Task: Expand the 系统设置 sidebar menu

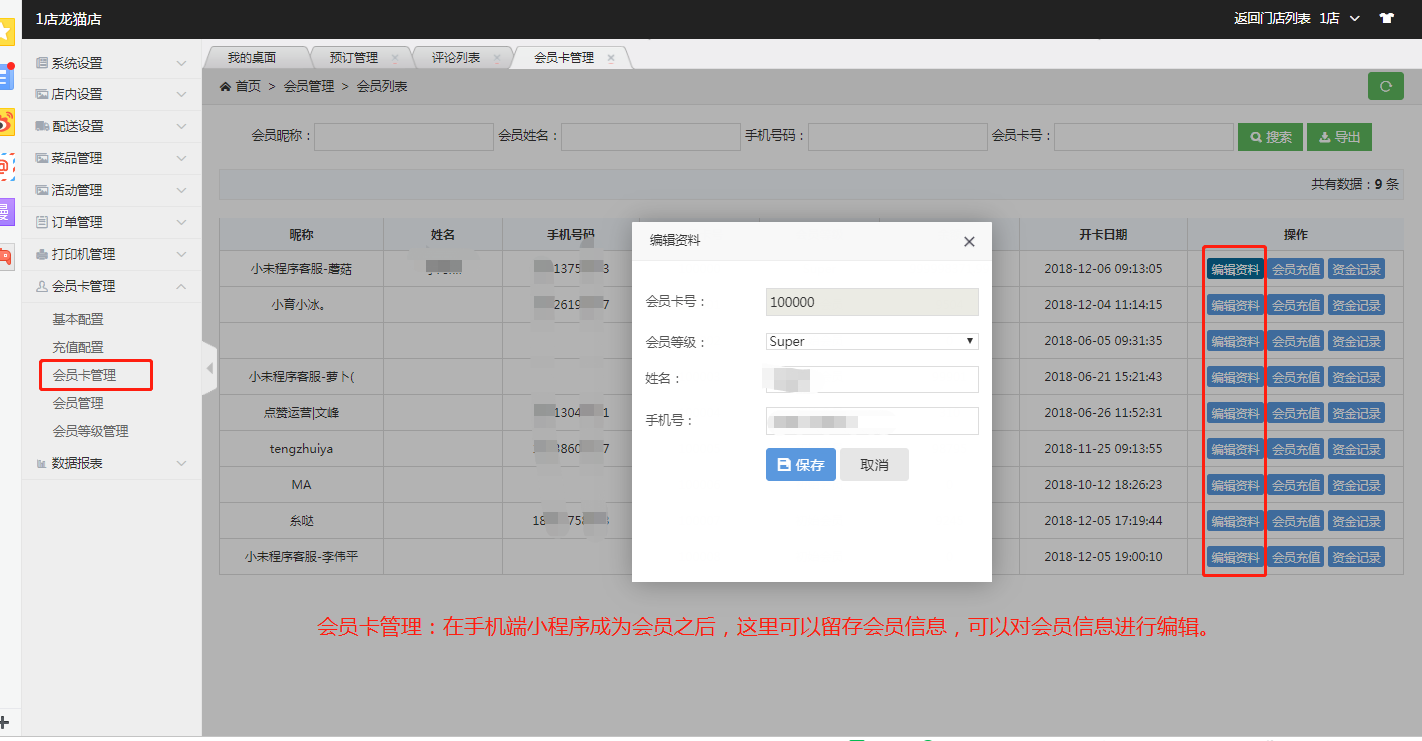Action: (111, 63)
